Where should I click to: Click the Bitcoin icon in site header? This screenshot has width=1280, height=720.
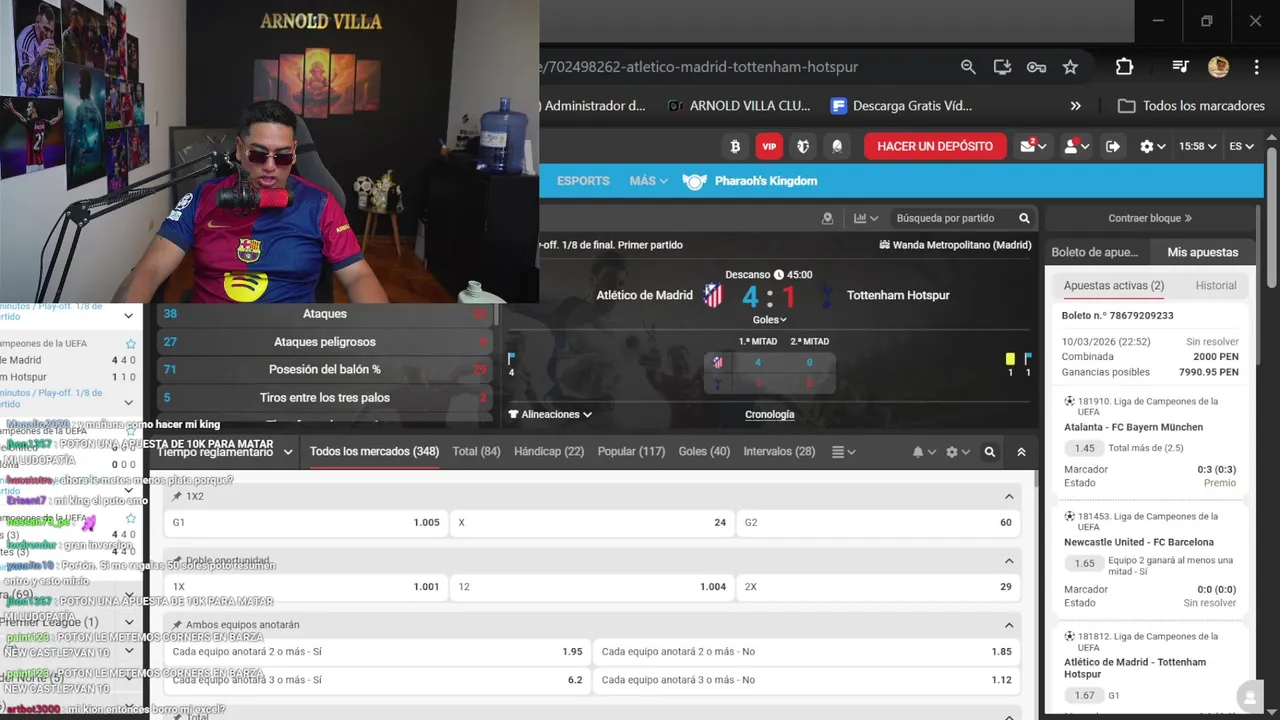click(735, 146)
